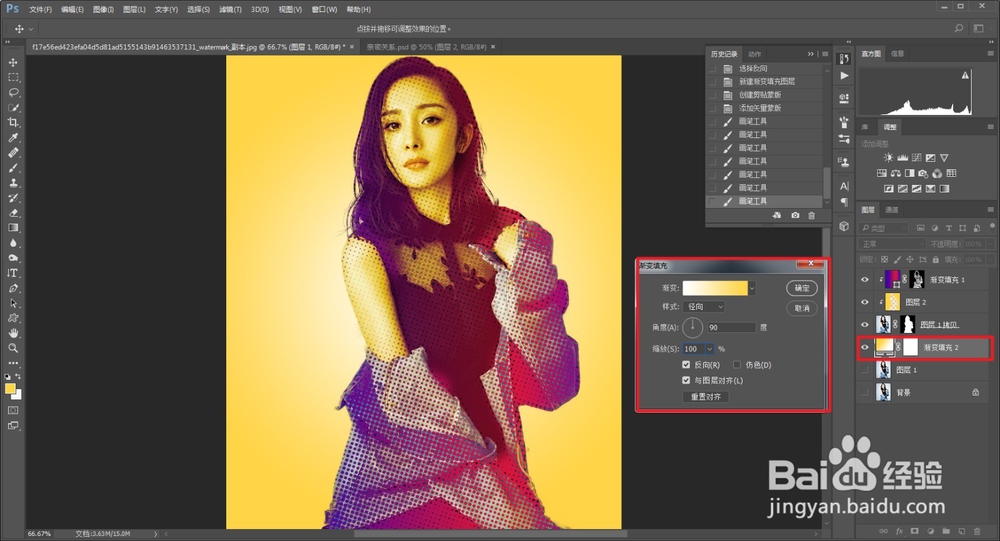
Task: Select the Gradient tool in the toolbox
Action: (13, 228)
